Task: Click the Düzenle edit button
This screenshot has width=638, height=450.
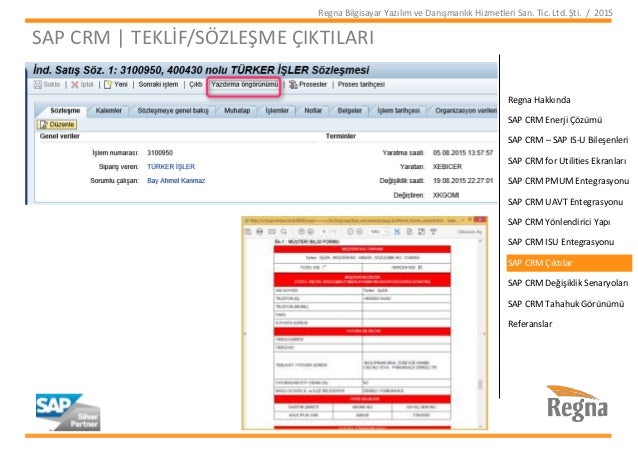Action: [x=57, y=124]
